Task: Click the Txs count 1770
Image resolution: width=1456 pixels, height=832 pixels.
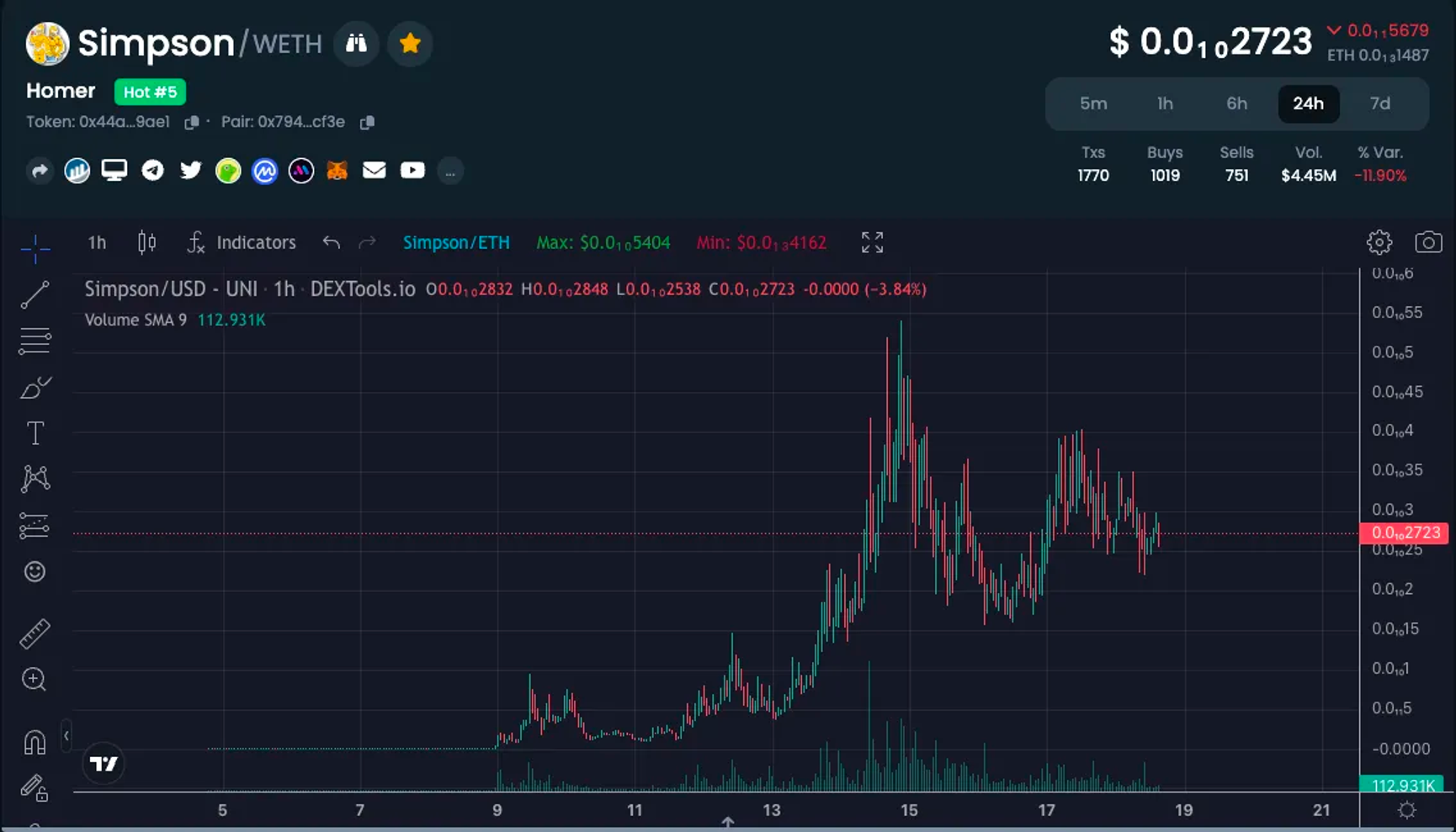Action: [1093, 176]
